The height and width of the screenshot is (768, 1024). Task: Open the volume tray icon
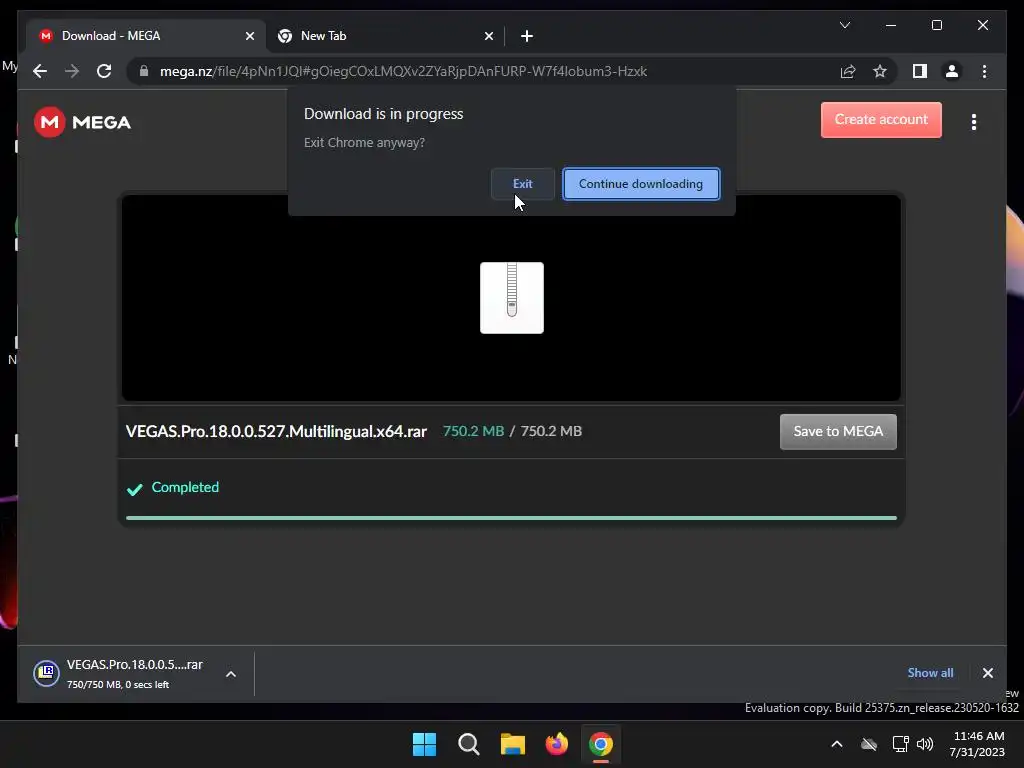(x=925, y=744)
